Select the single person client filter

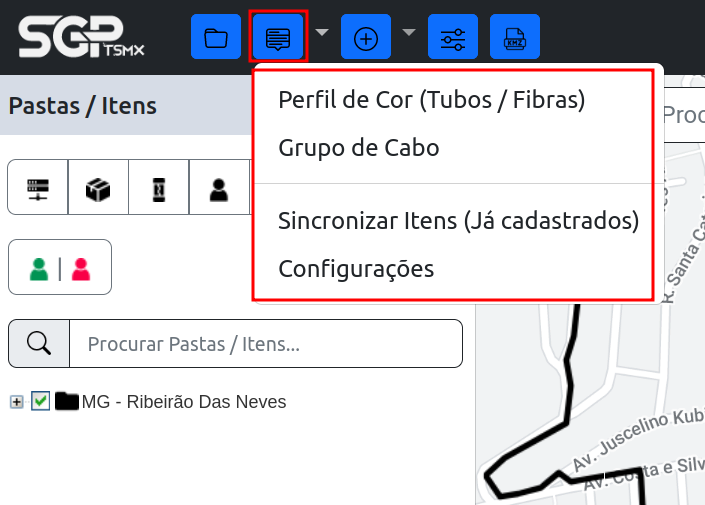click(x=219, y=187)
